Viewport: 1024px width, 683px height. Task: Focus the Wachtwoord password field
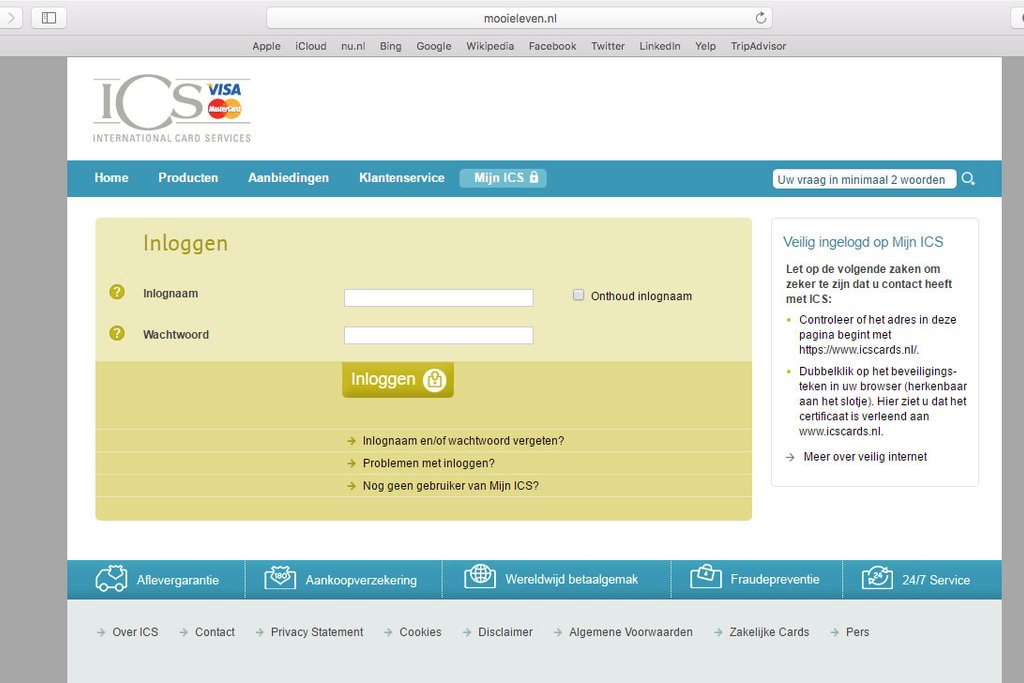[438, 335]
